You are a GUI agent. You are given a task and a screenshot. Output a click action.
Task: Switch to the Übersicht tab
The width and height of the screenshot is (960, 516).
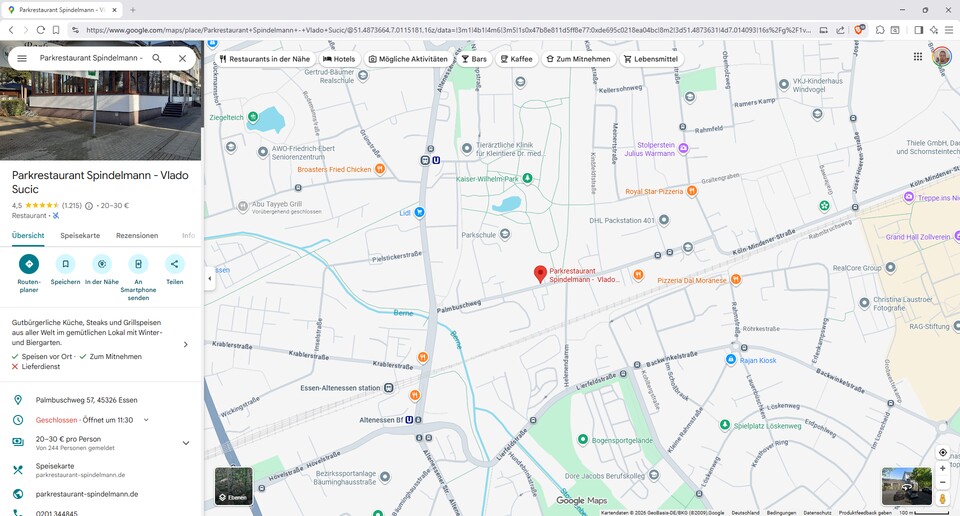(28, 236)
